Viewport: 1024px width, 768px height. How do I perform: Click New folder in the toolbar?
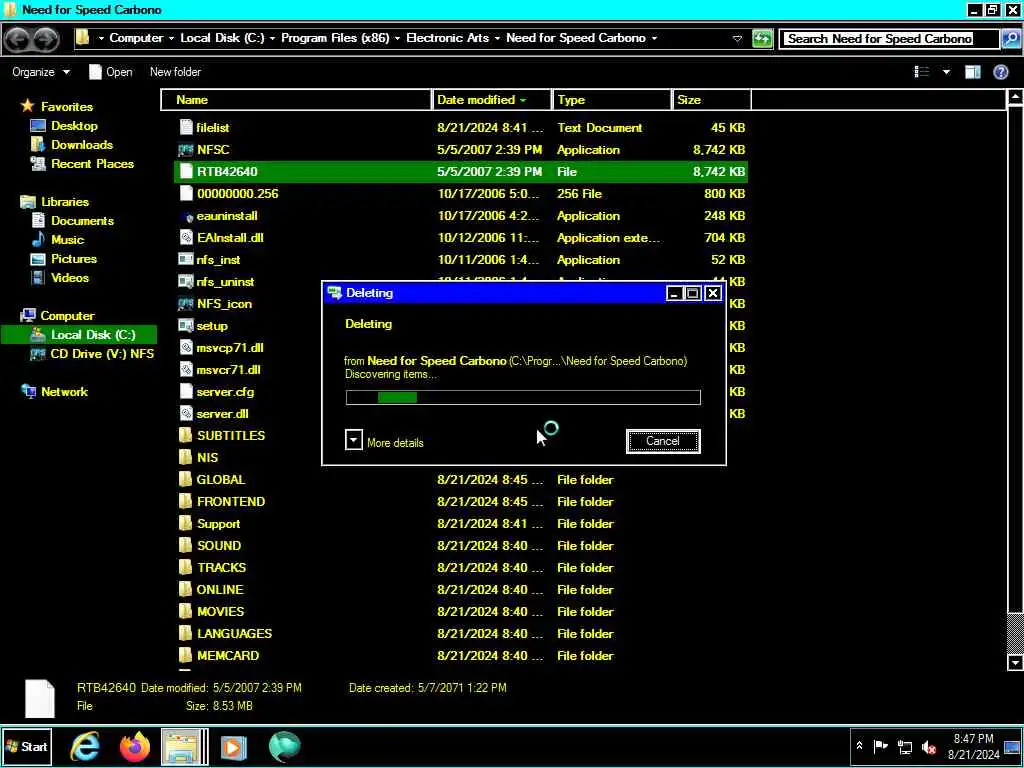175,72
